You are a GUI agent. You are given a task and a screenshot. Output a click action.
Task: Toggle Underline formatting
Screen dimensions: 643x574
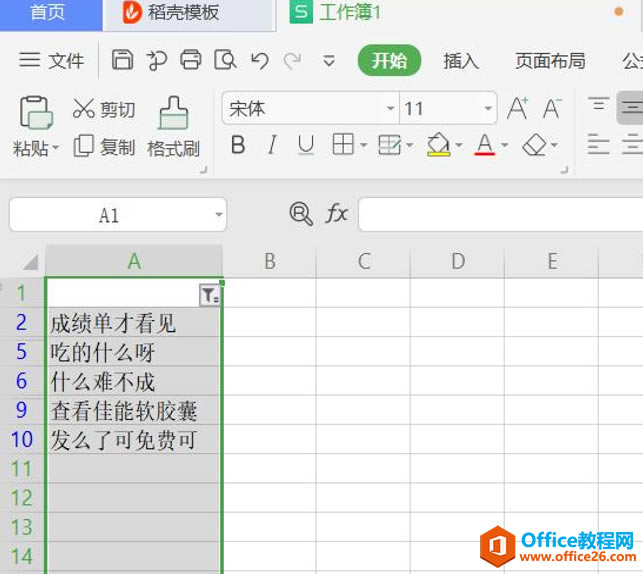tap(306, 145)
